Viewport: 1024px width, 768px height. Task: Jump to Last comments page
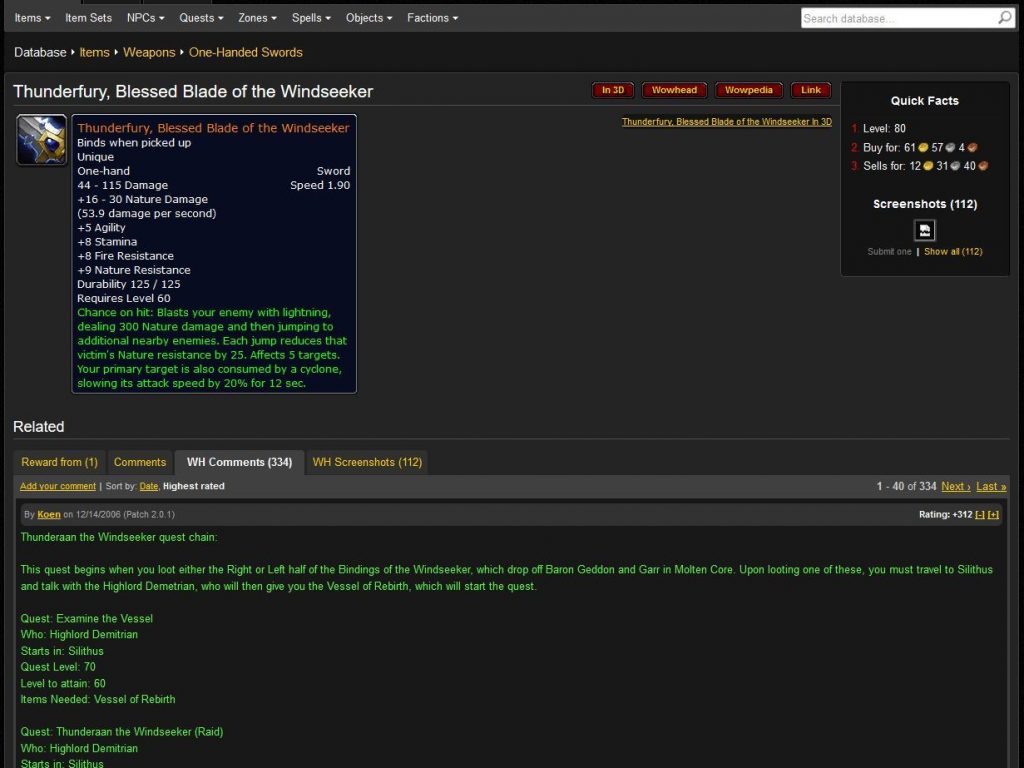click(x=991, y=487)
